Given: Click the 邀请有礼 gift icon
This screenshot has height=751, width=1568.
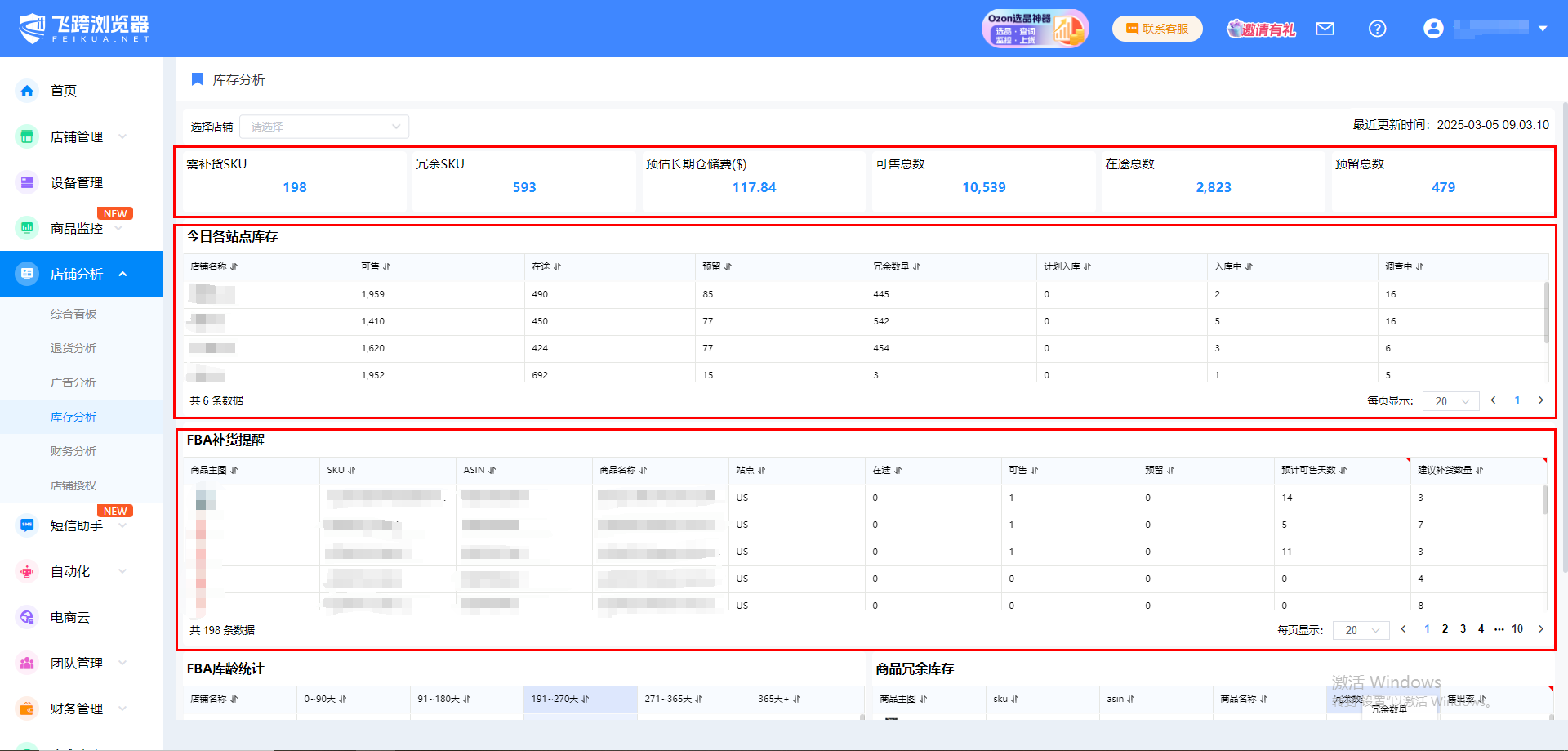Looking at the screenshot, I should click(1261, 29).
